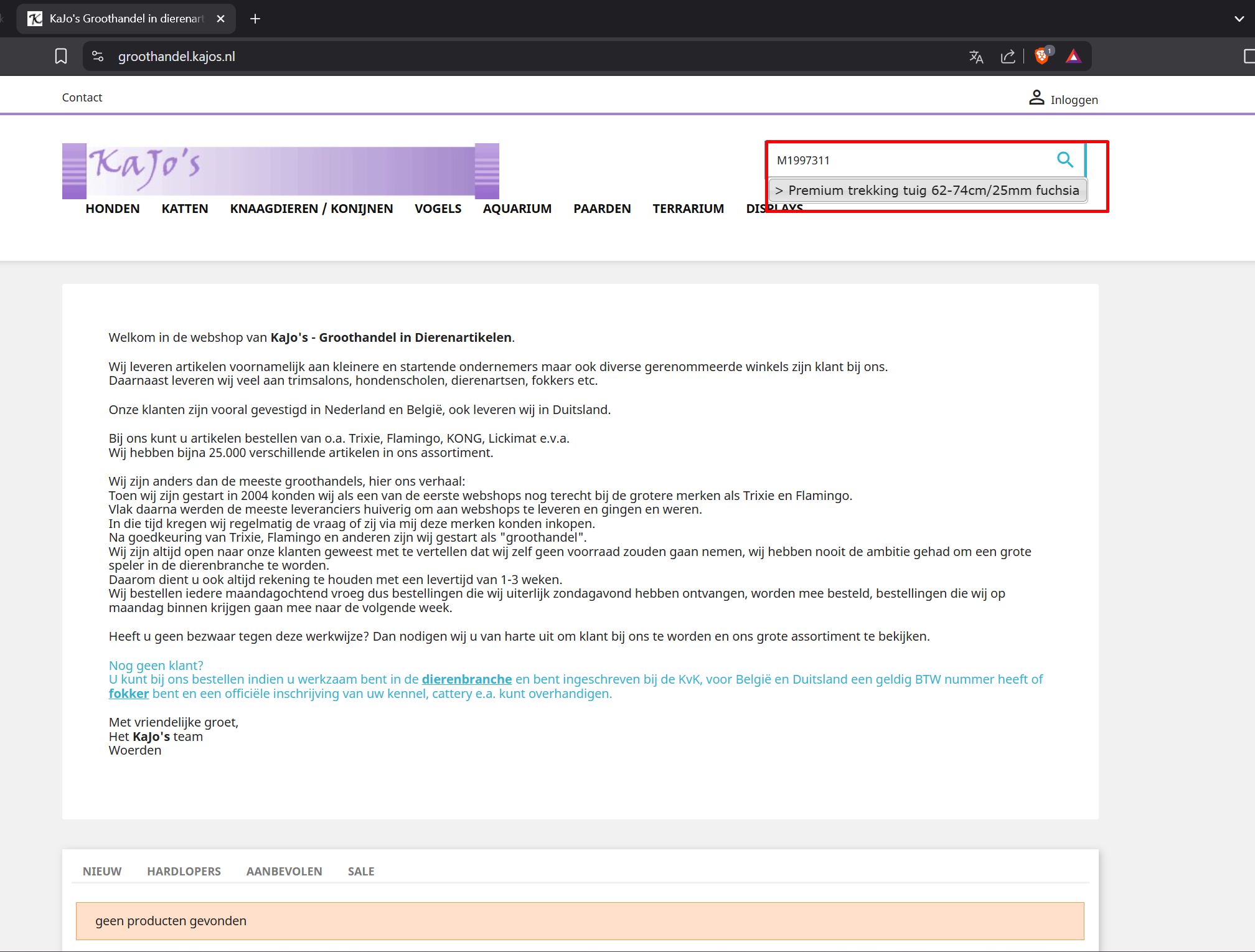The height and width of the screenshot is (952, 1255).
Task: Open the browser translate page icon
Action: (x=976, y=57)
